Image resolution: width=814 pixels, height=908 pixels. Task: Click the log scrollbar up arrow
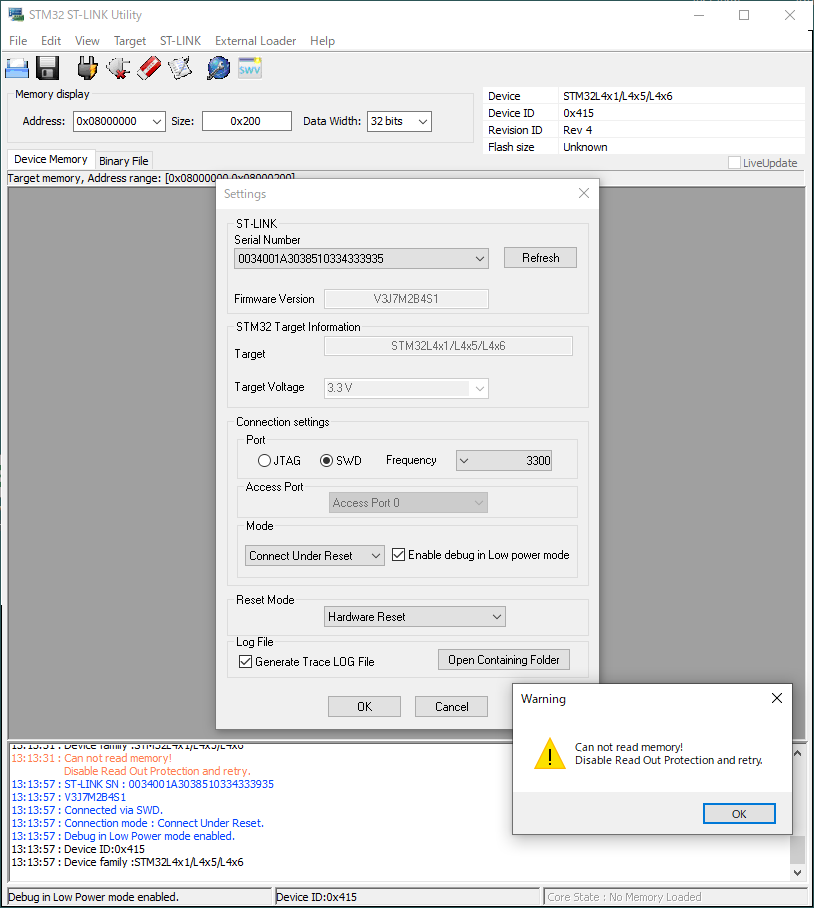[797, 753]
